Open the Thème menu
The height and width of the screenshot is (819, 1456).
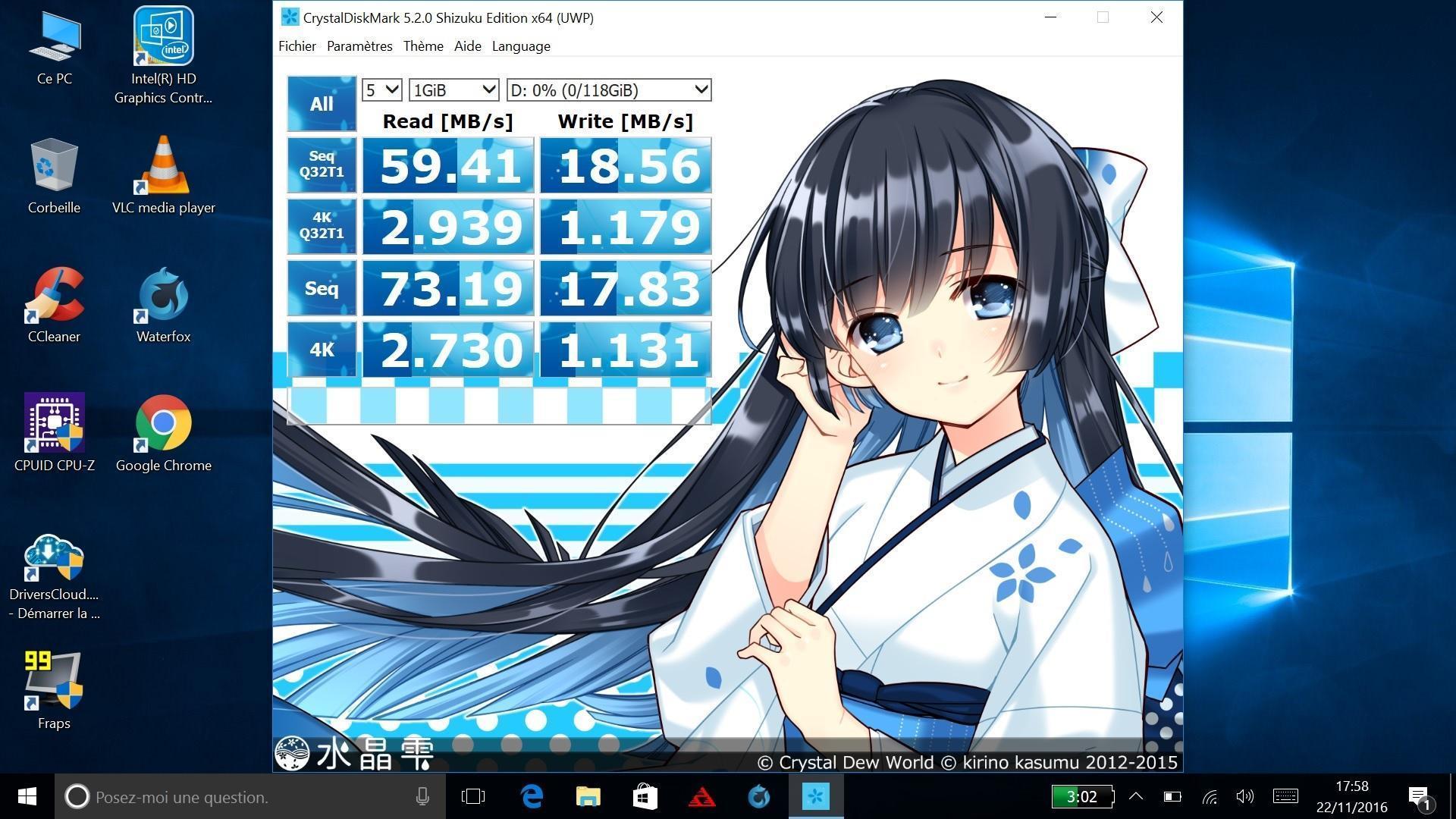coord(423,46)
